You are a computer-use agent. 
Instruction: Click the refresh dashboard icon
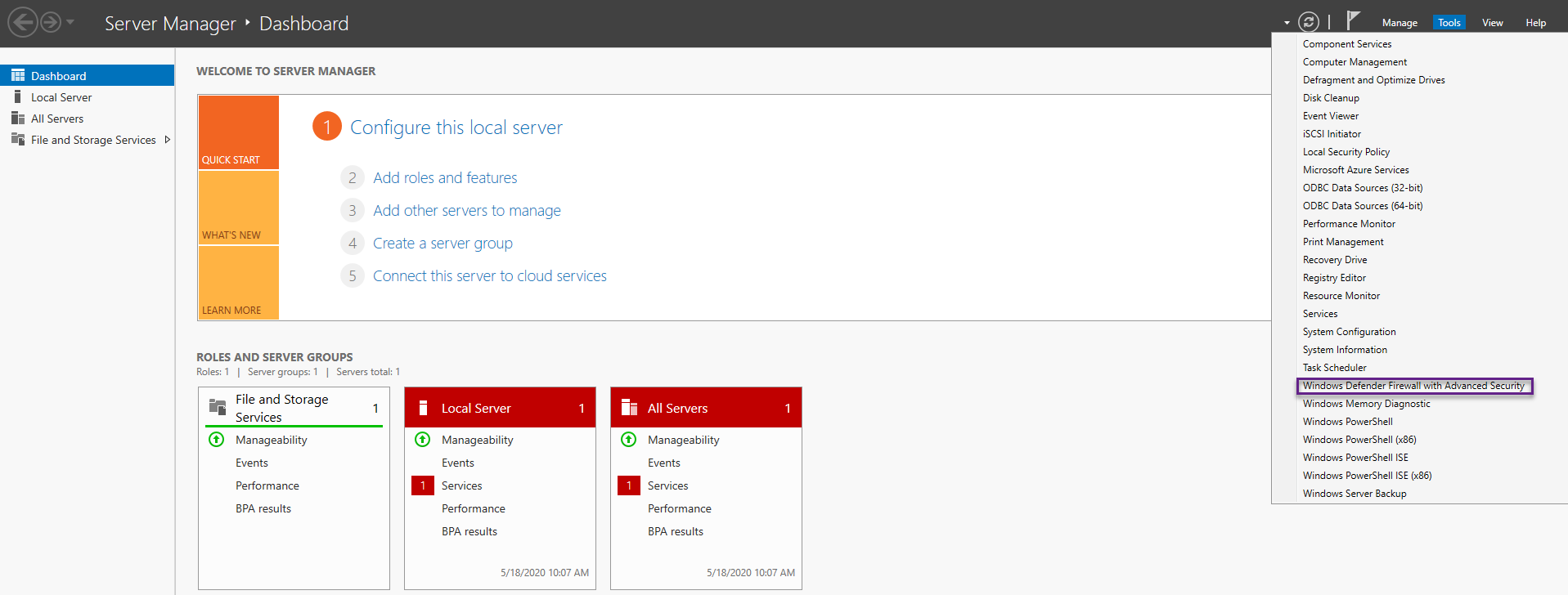pos(1309,22)
